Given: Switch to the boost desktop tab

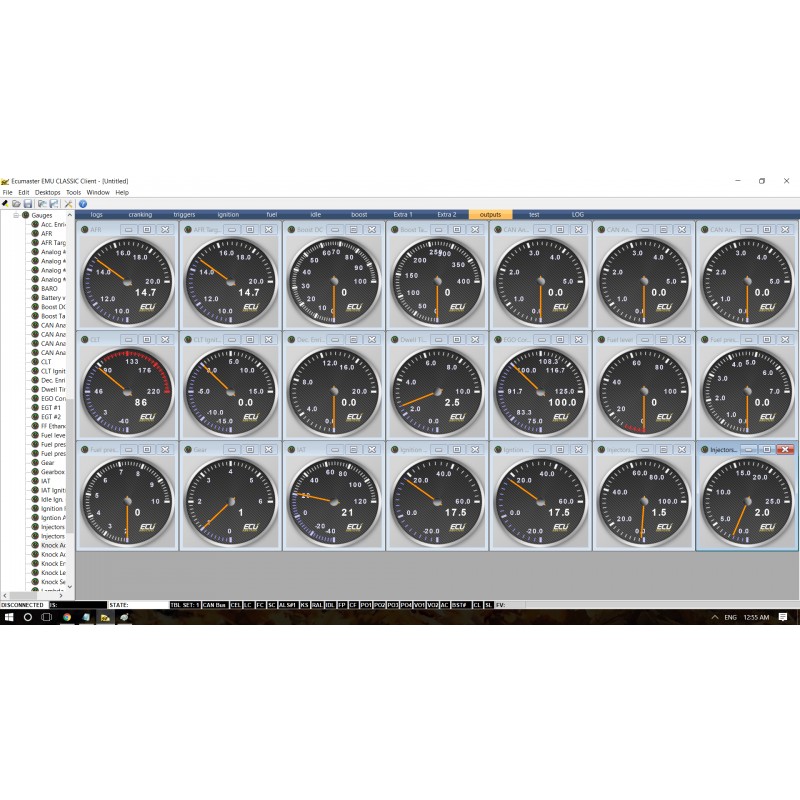Looking at the screenshot, I should coord(359,215).
